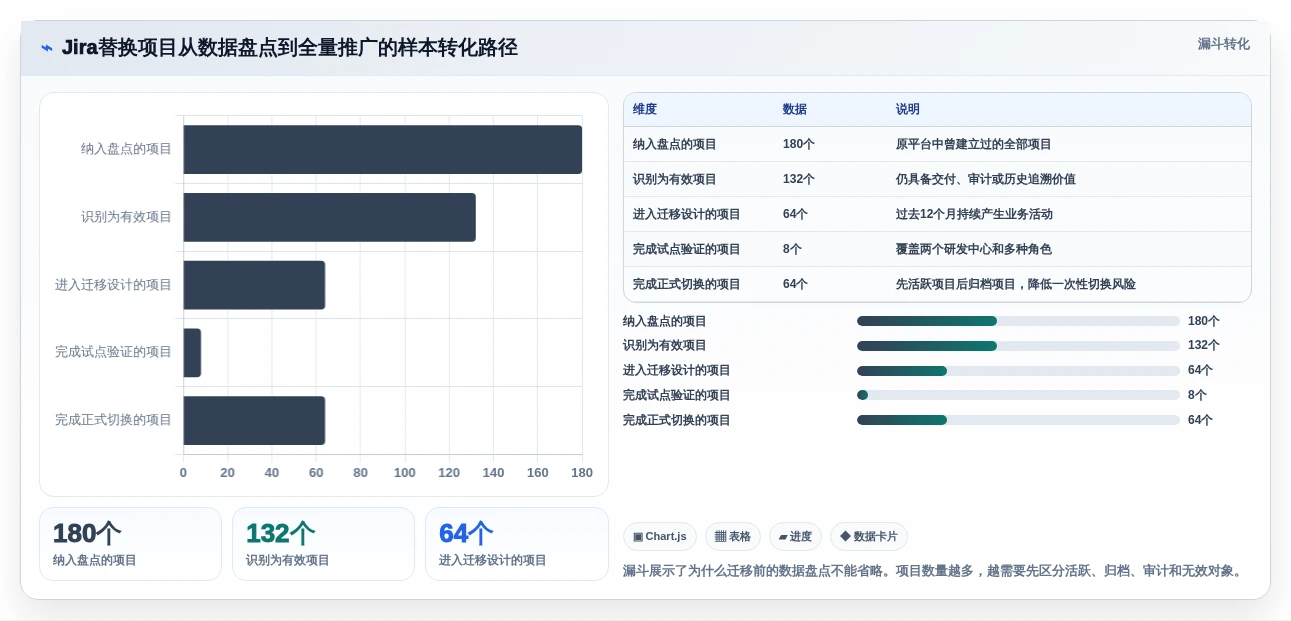
Task: Click the 完成试点验证的项目 8个 progress bar
Action: (1018, 395)
